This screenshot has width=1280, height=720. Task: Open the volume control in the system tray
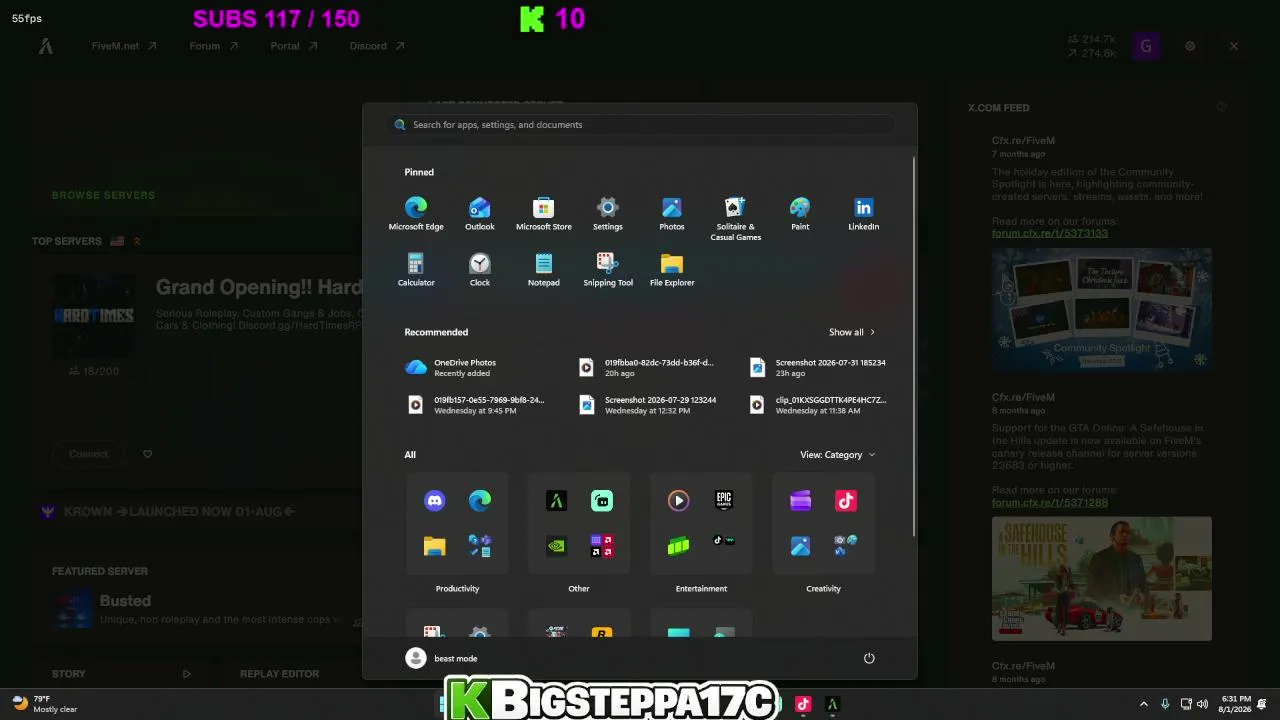[x=1202, y=704]
